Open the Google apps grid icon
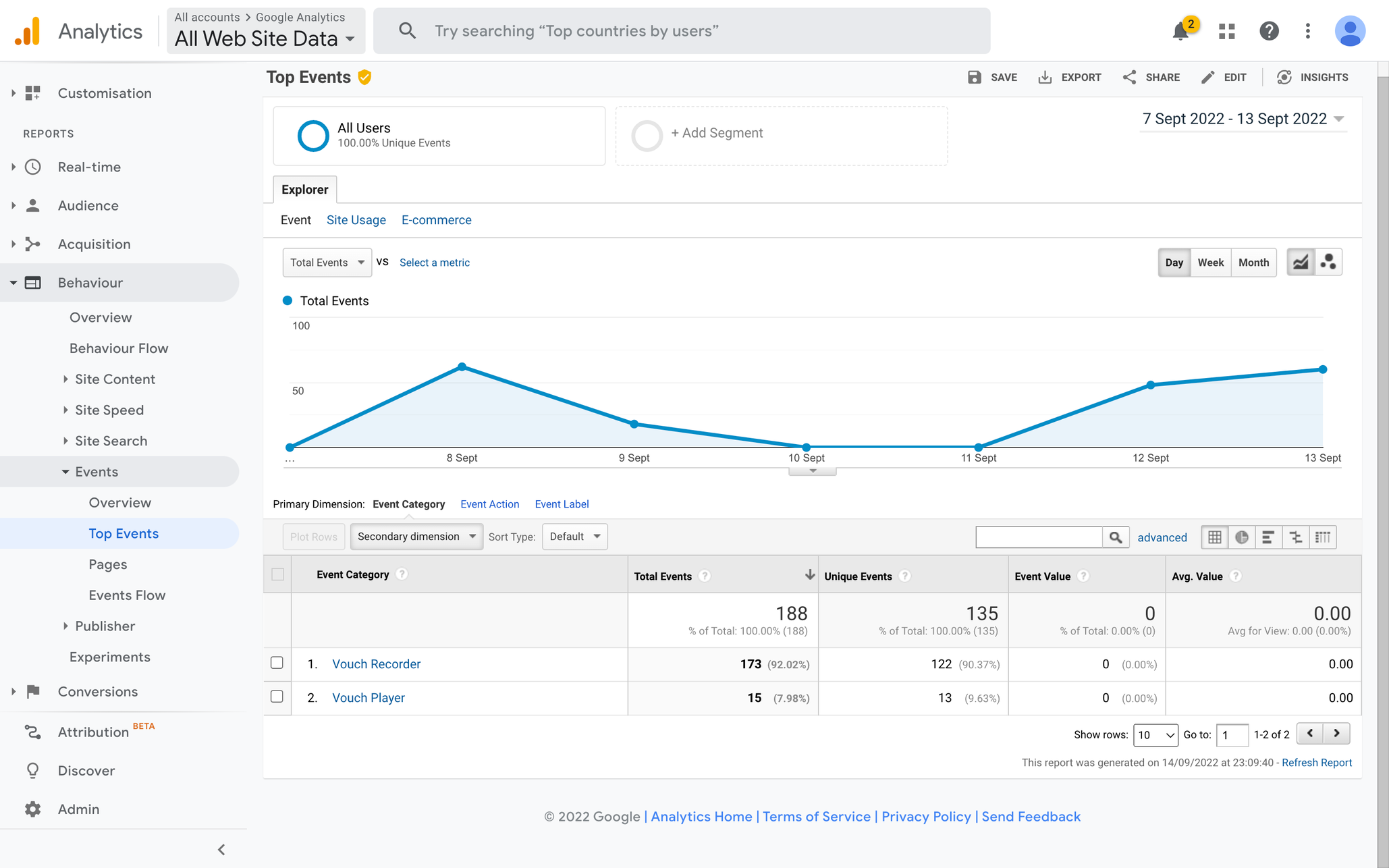Image resolution: width=1389 pixels, height=868 pixels. pyautogui.click(x=1226, y=31)
